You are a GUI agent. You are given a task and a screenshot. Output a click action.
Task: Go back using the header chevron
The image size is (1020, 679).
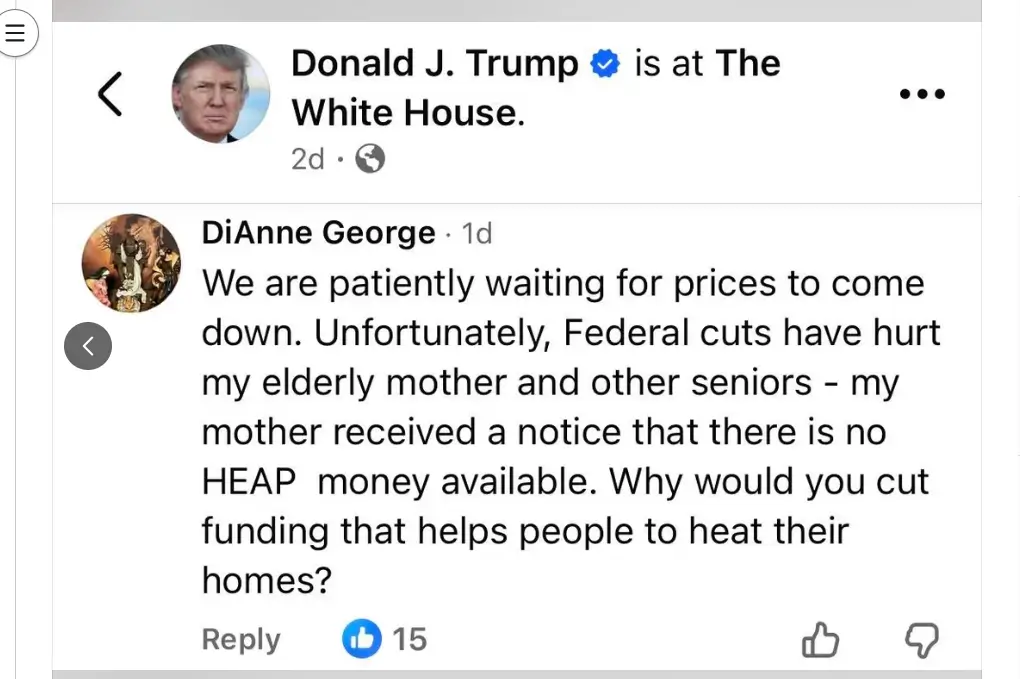[x=110, y=94]
